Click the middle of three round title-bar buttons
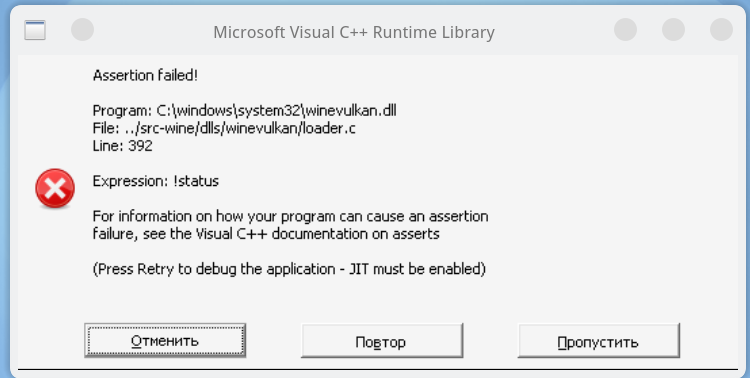Screen dimensions: 750x378 (x=673, y=30)
